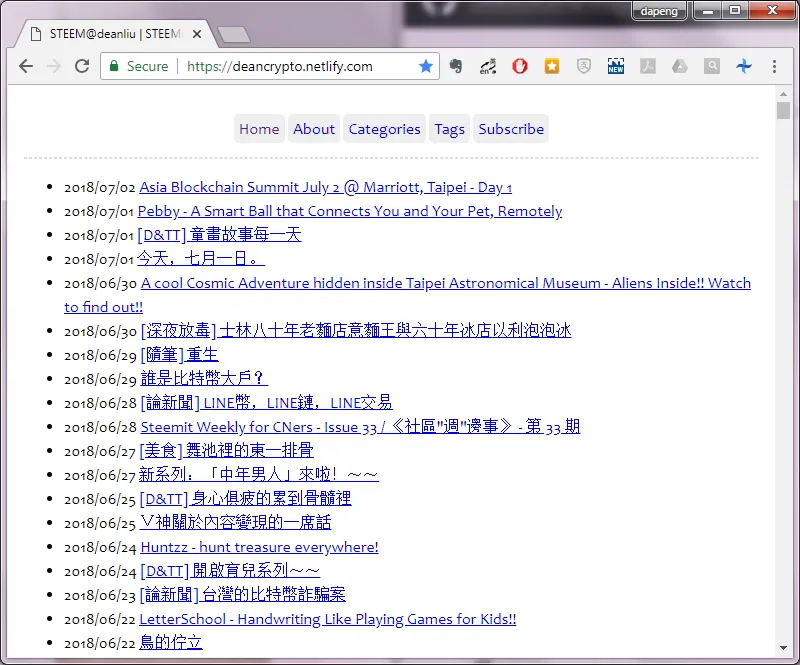View site security info via lock icon
This screenshot has width=800, height=665.
[114, 66]
